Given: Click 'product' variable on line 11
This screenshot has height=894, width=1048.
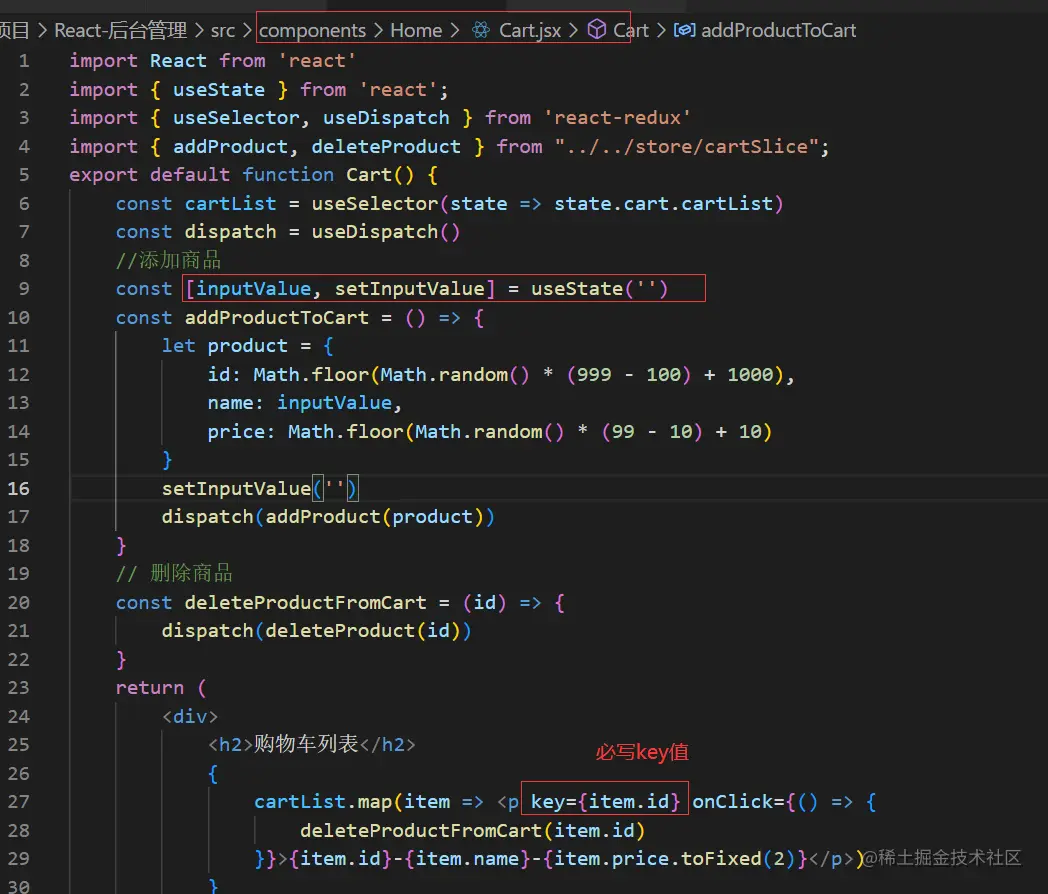Looking at the screenshot, I should 247,345.
